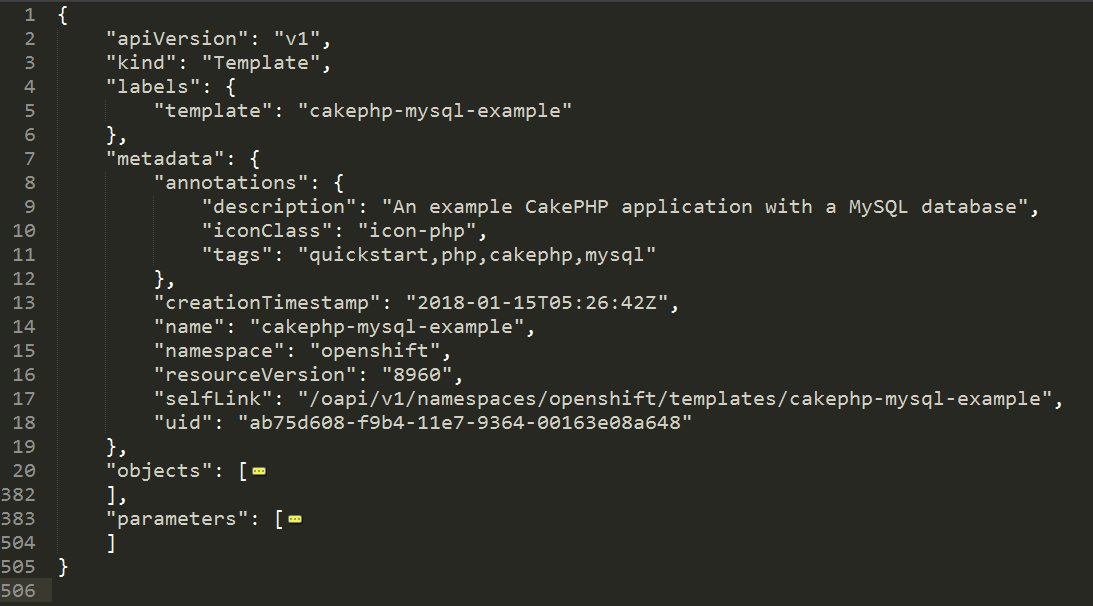Click the "template" label value on line 5
Viewport: 1093px width, 606px height.
pyautogui.click(x=435, y=111)
